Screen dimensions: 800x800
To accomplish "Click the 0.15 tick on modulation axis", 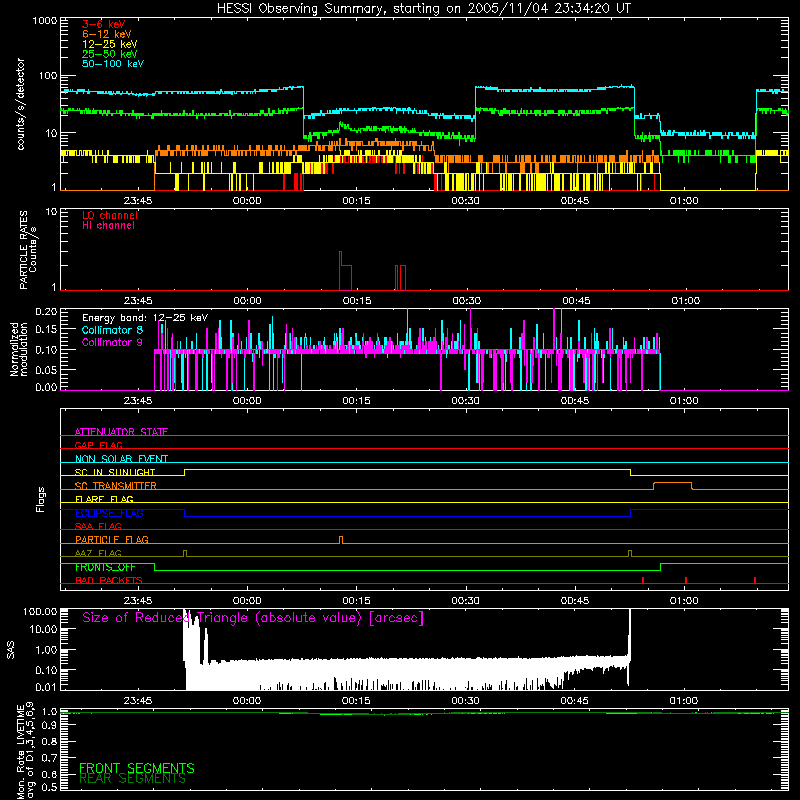I will pos(46,330).
